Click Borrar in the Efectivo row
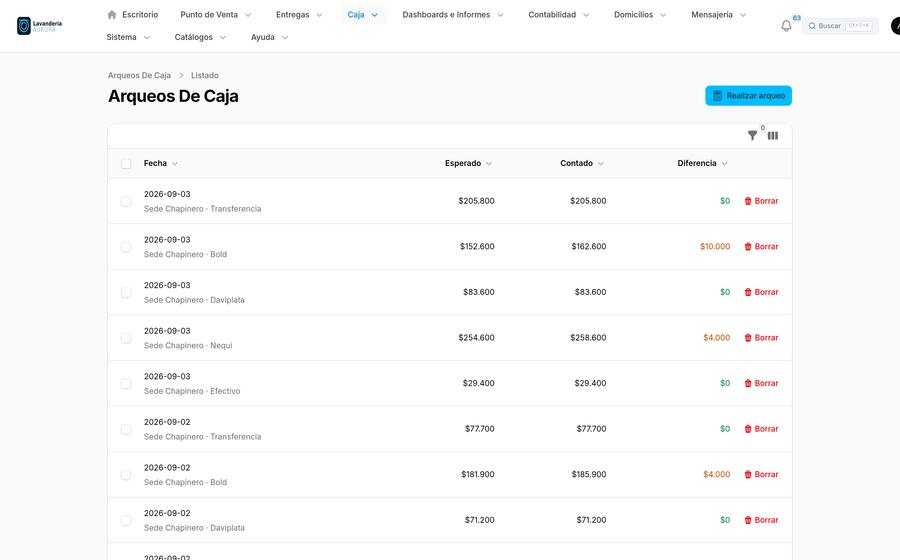 tap(762, 383)
